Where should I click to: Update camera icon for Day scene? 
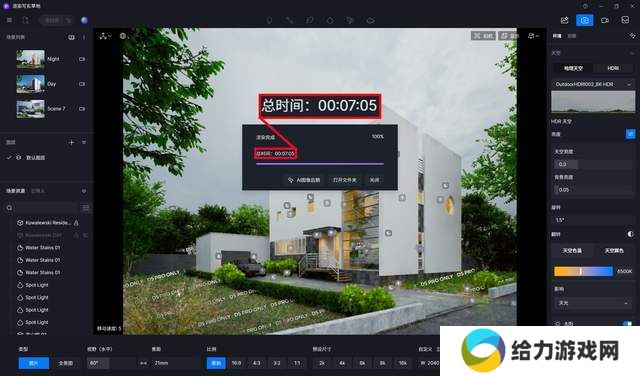82,84
